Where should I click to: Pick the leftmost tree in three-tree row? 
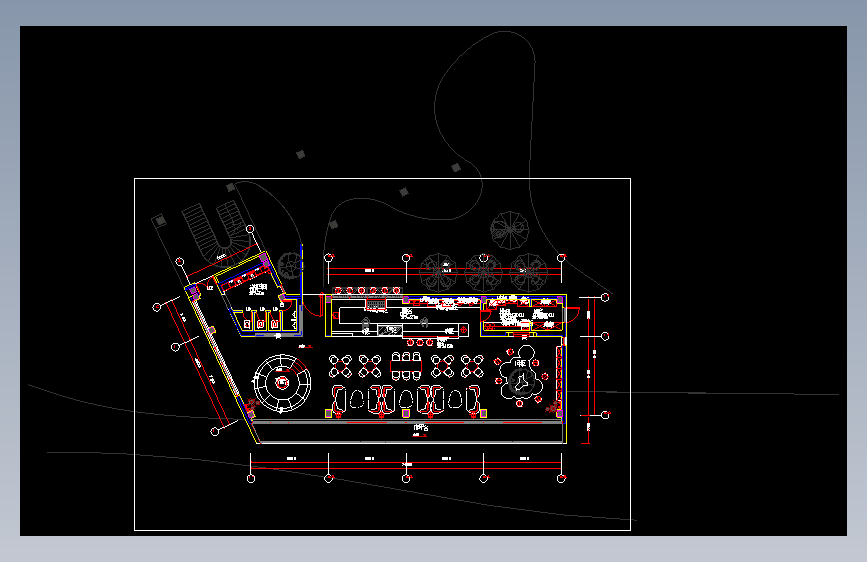coord(438,272)
